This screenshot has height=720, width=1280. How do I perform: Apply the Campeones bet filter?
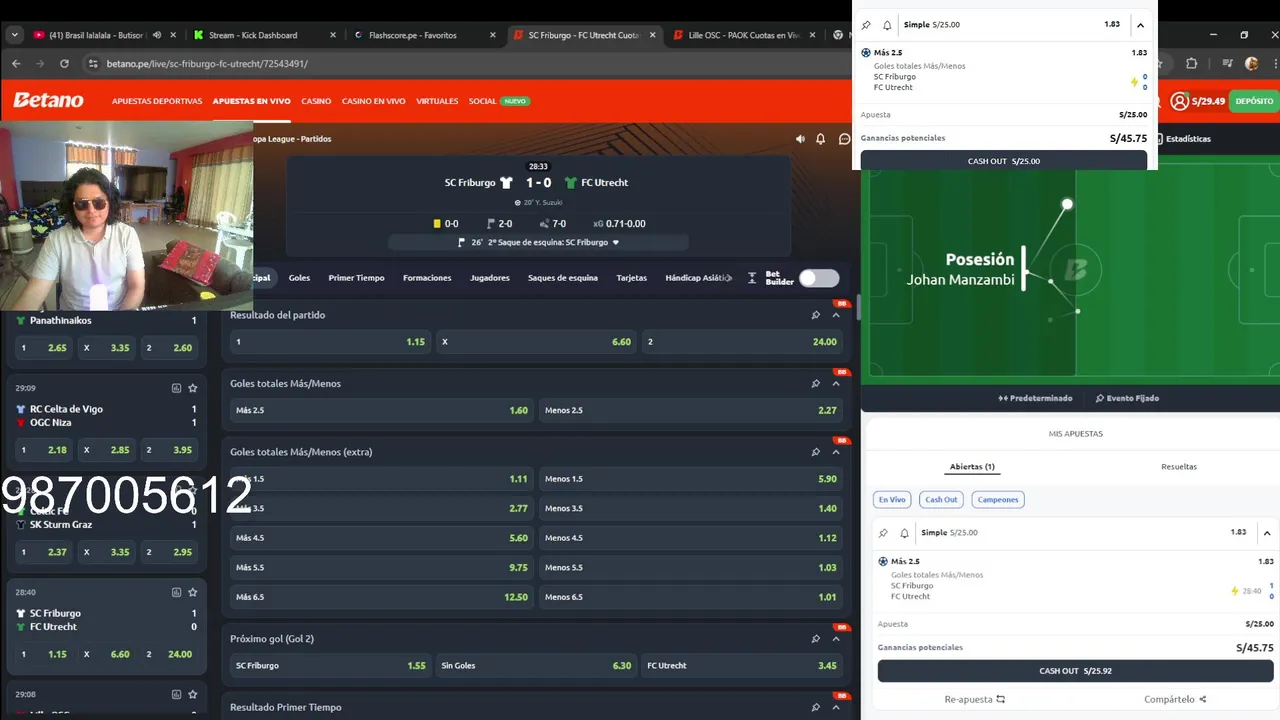coord(998,499)
